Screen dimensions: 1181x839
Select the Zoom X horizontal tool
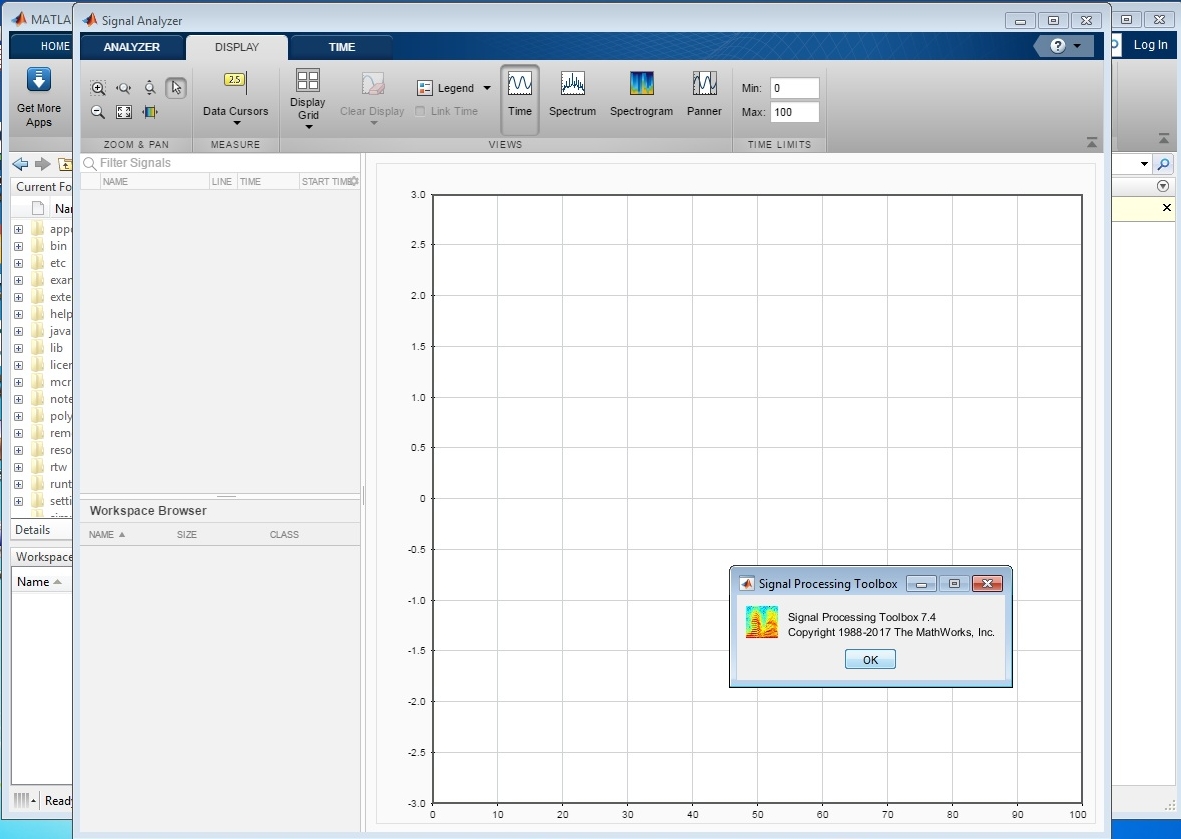124,88
